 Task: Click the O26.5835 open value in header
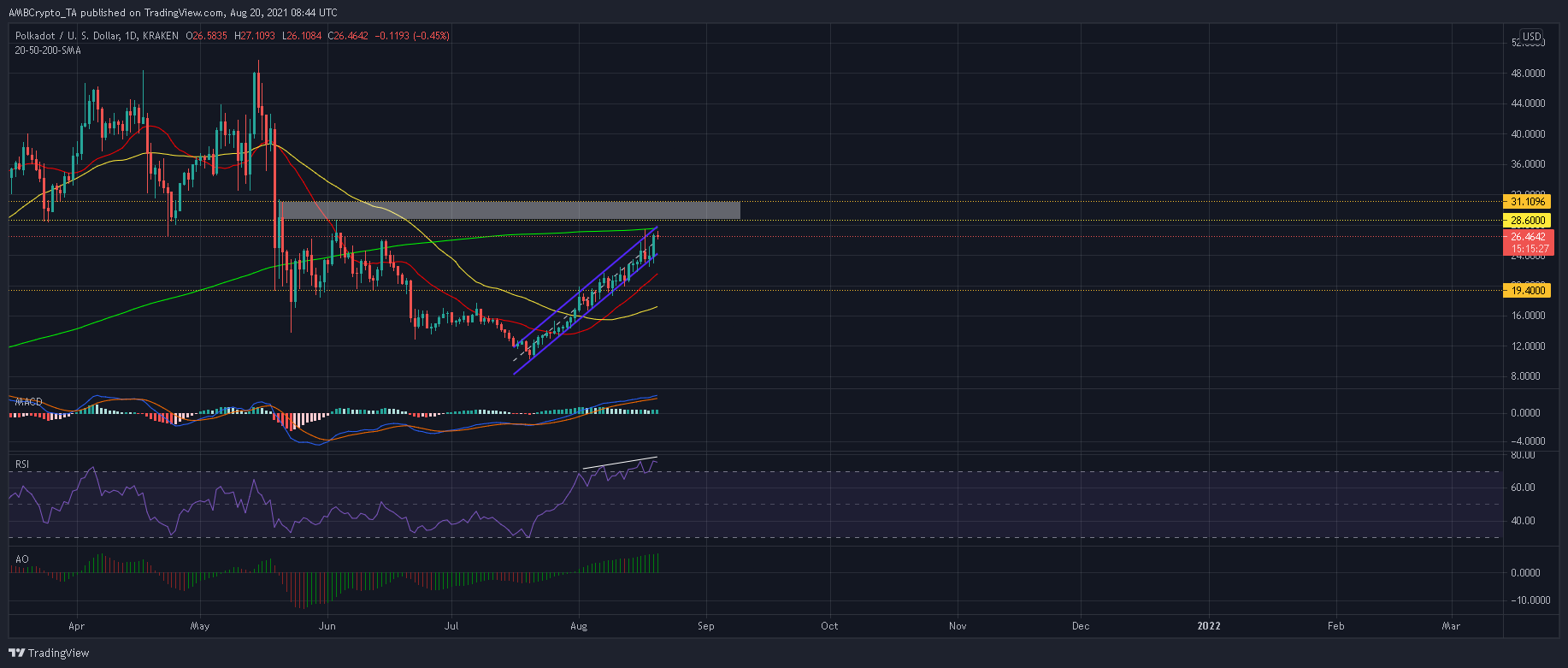(x=207, y=36)
